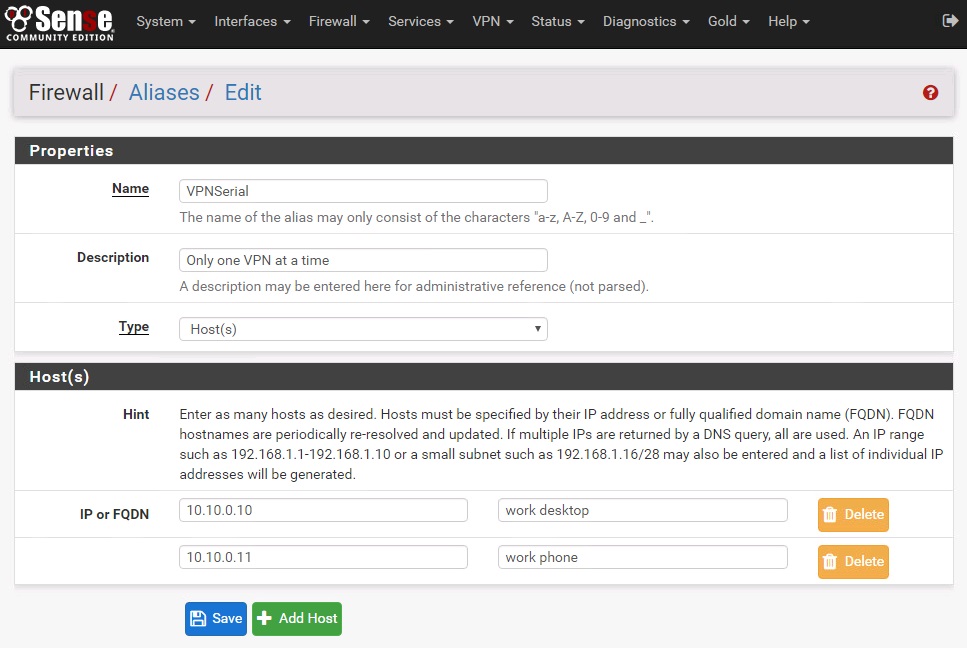Screen dimensions: 967x648
Task: Delete the work phone host entry
Action: (853, 561)
